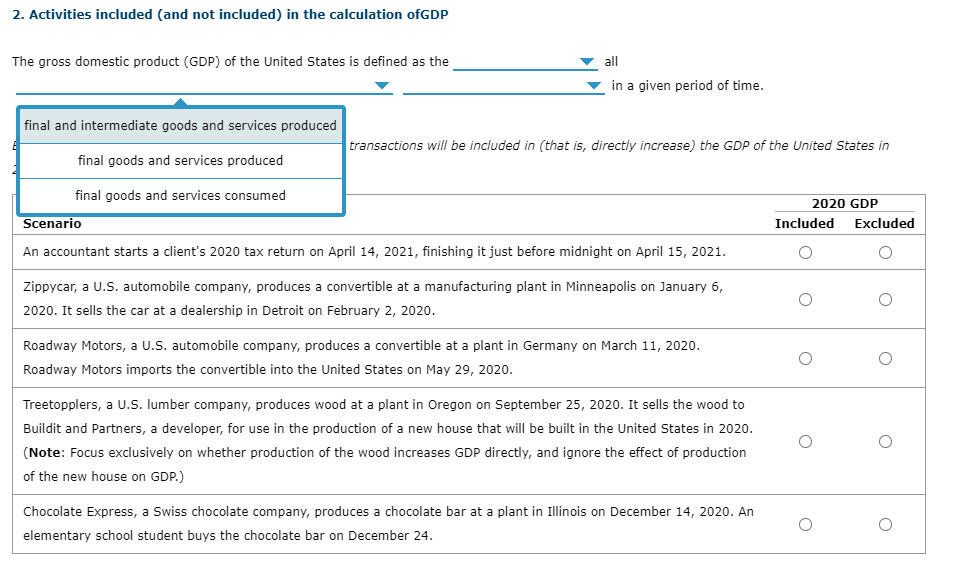The image size is (955, 562).
Task: Mark the Roadway Motors scenario as Excluded
Action: point(885,358)
